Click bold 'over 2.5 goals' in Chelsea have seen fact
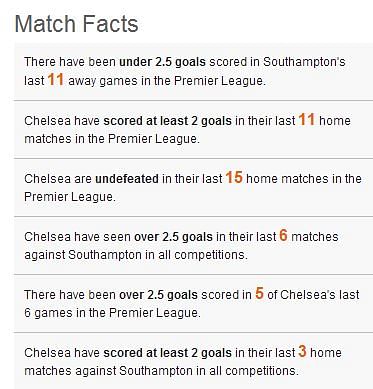Image resolution: width=373 pixels, height=389 pixels. (173, 237)
